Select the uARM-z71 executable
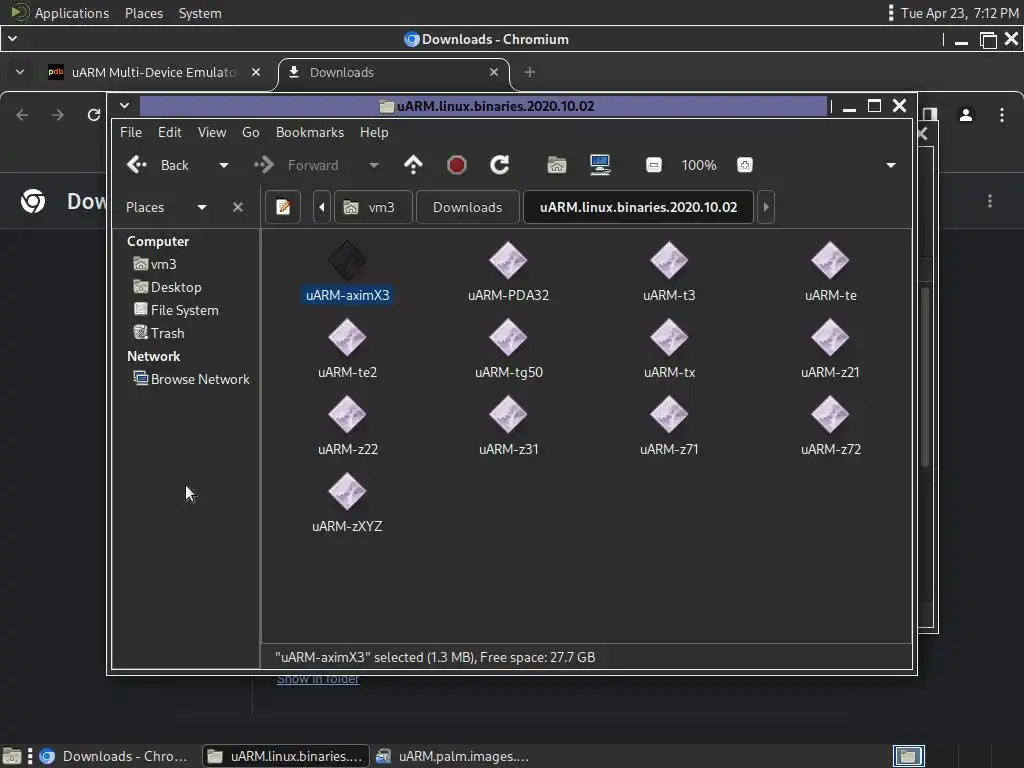This screenshot has width=1024, height=768. (x=669, y=415)
